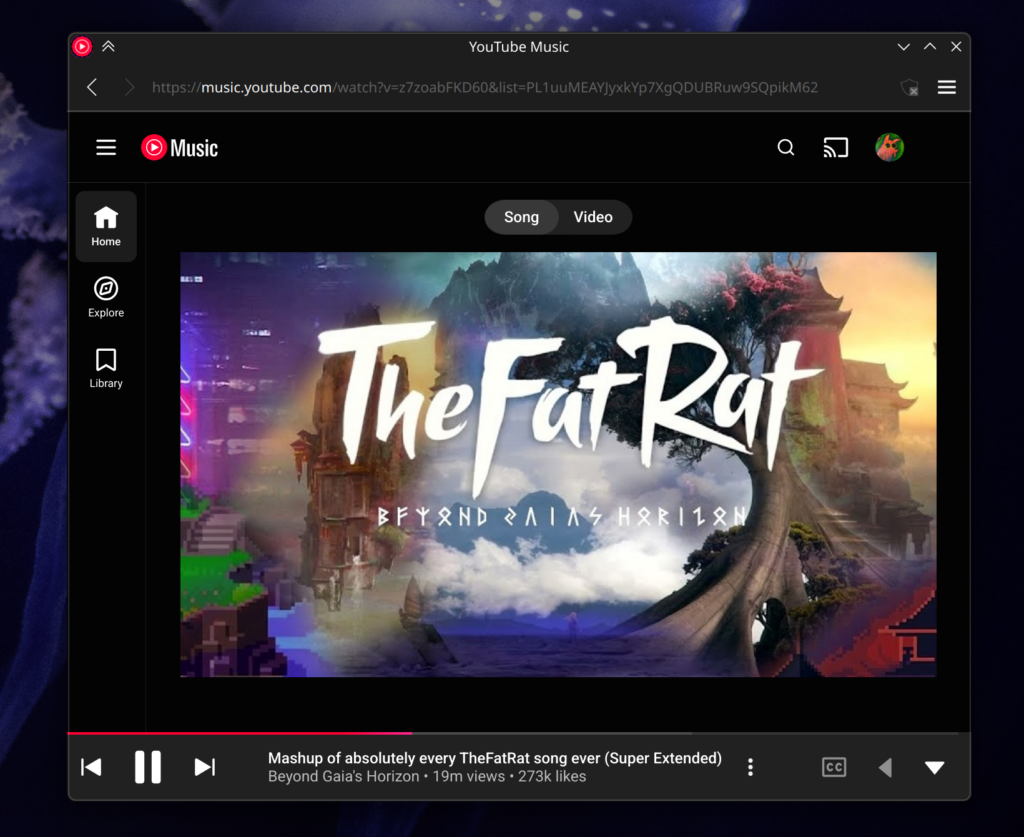Open the browser hamburger menu
The height and width of the screenshot is (837, 1024).
click(946, 87)
